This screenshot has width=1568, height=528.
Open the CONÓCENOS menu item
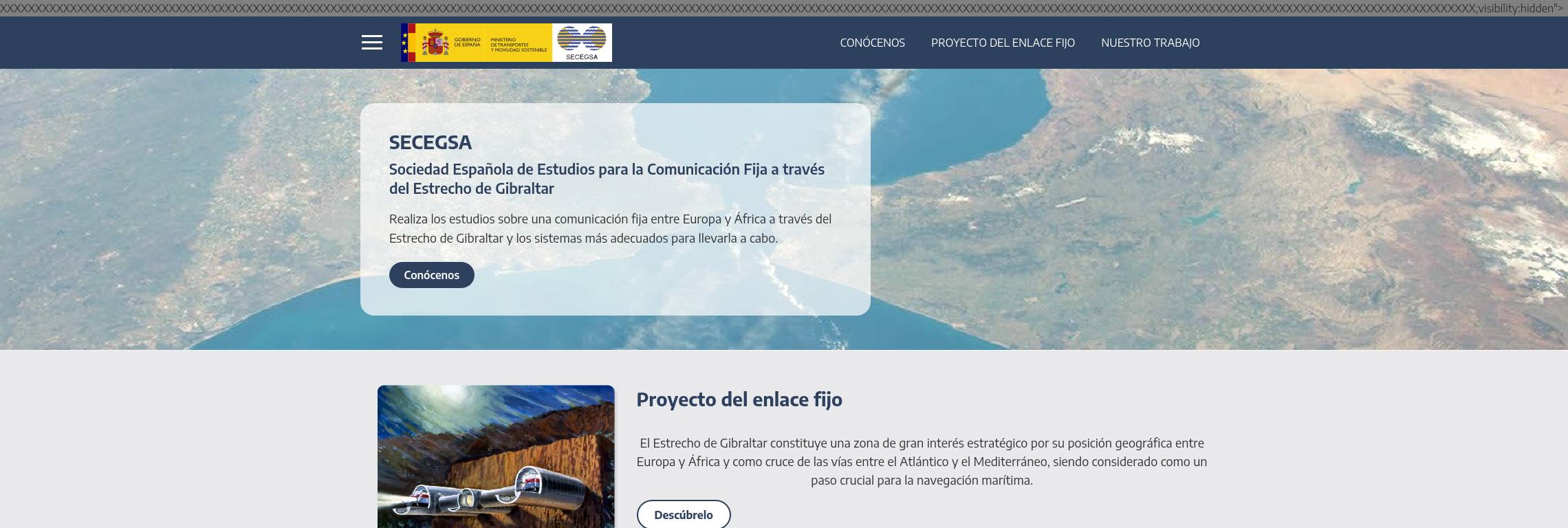[x=872, y=43]
